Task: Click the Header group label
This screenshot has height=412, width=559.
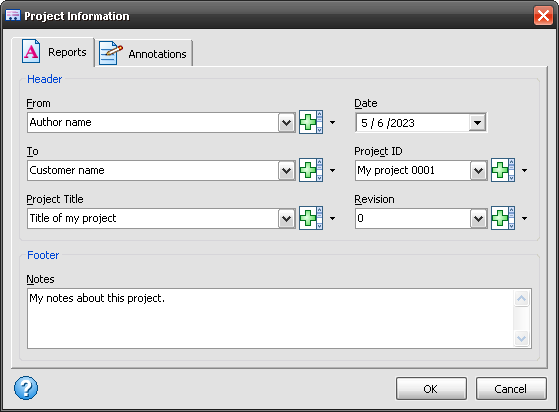Action: (45, 79)
